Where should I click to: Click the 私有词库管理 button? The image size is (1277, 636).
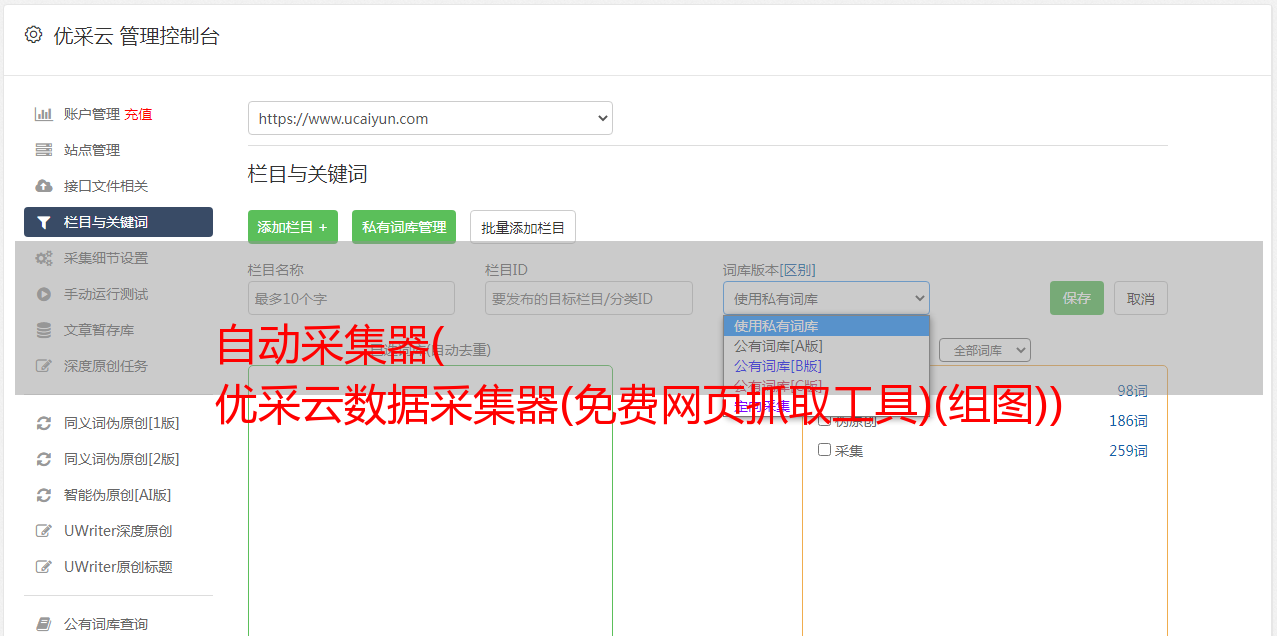404,227
